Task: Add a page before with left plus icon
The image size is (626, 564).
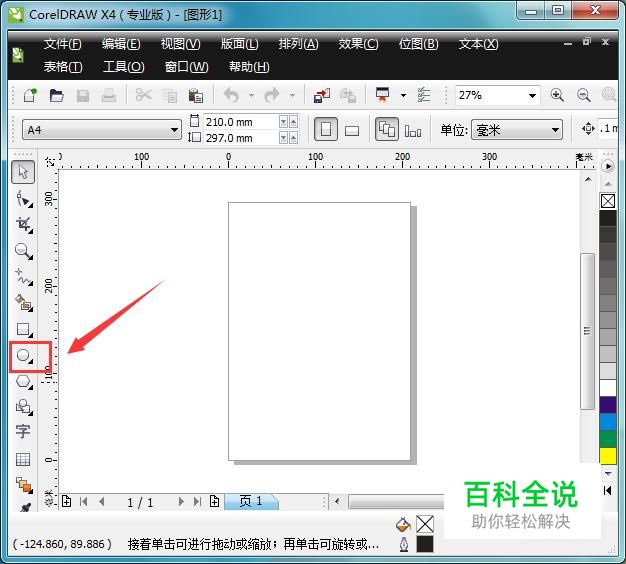Action: (67, 501)
